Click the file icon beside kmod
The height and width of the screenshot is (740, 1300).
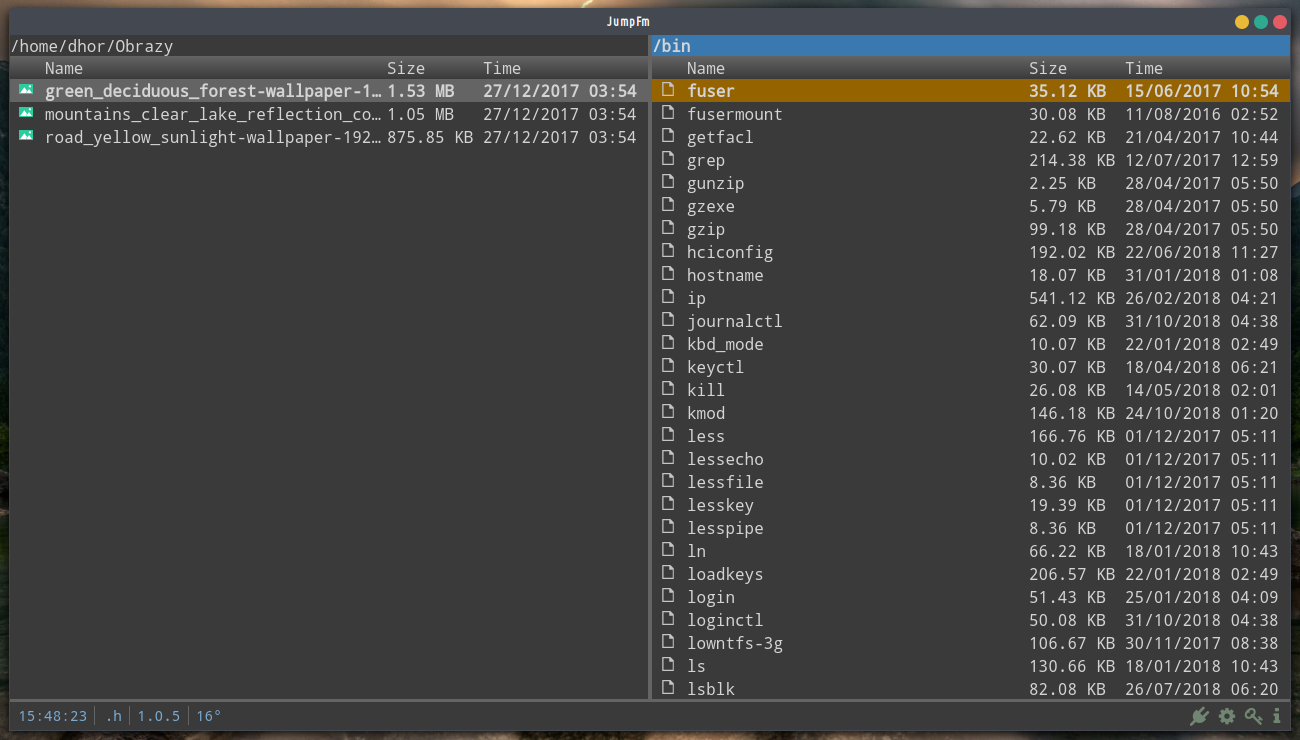[x=668, y=412]
